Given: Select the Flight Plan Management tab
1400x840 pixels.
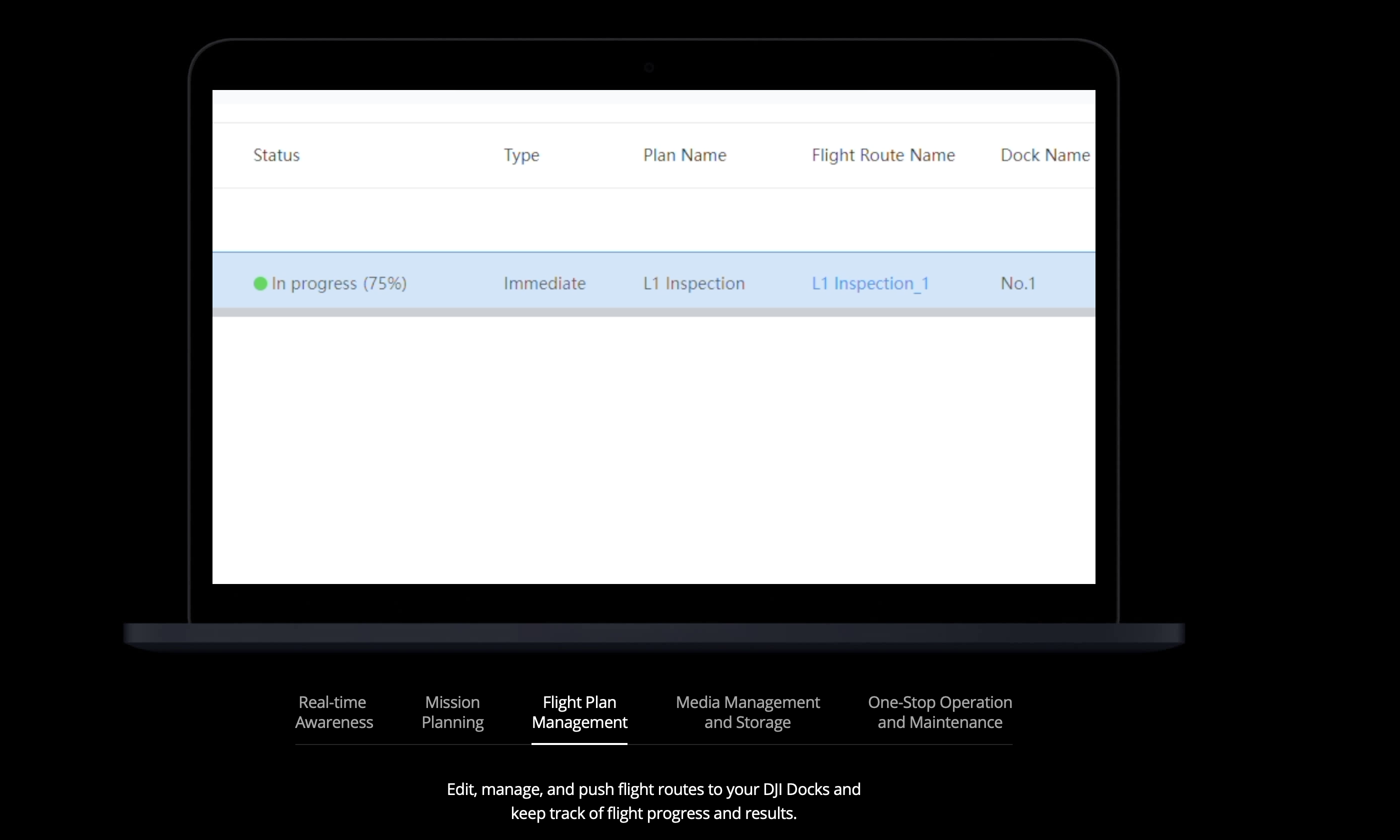Looking at the screenshot, I should [x=579, y=712].
